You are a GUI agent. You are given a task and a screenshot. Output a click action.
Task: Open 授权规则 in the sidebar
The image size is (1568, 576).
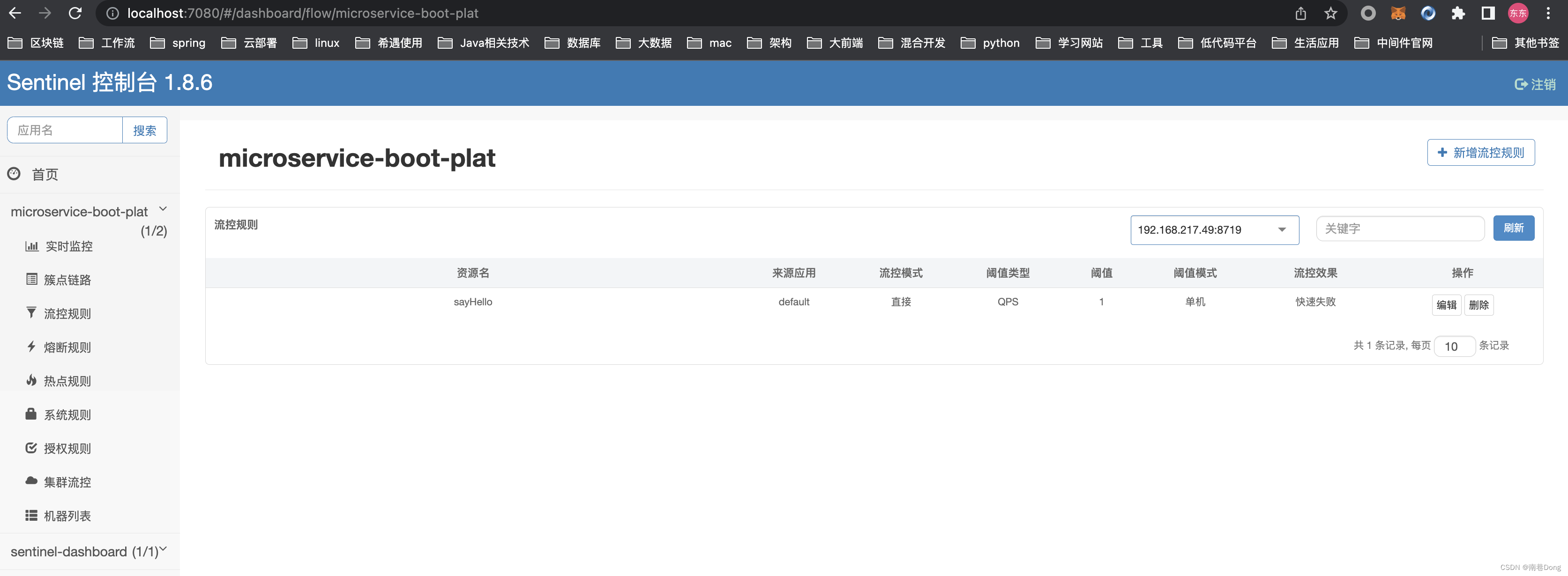(67, 448)
